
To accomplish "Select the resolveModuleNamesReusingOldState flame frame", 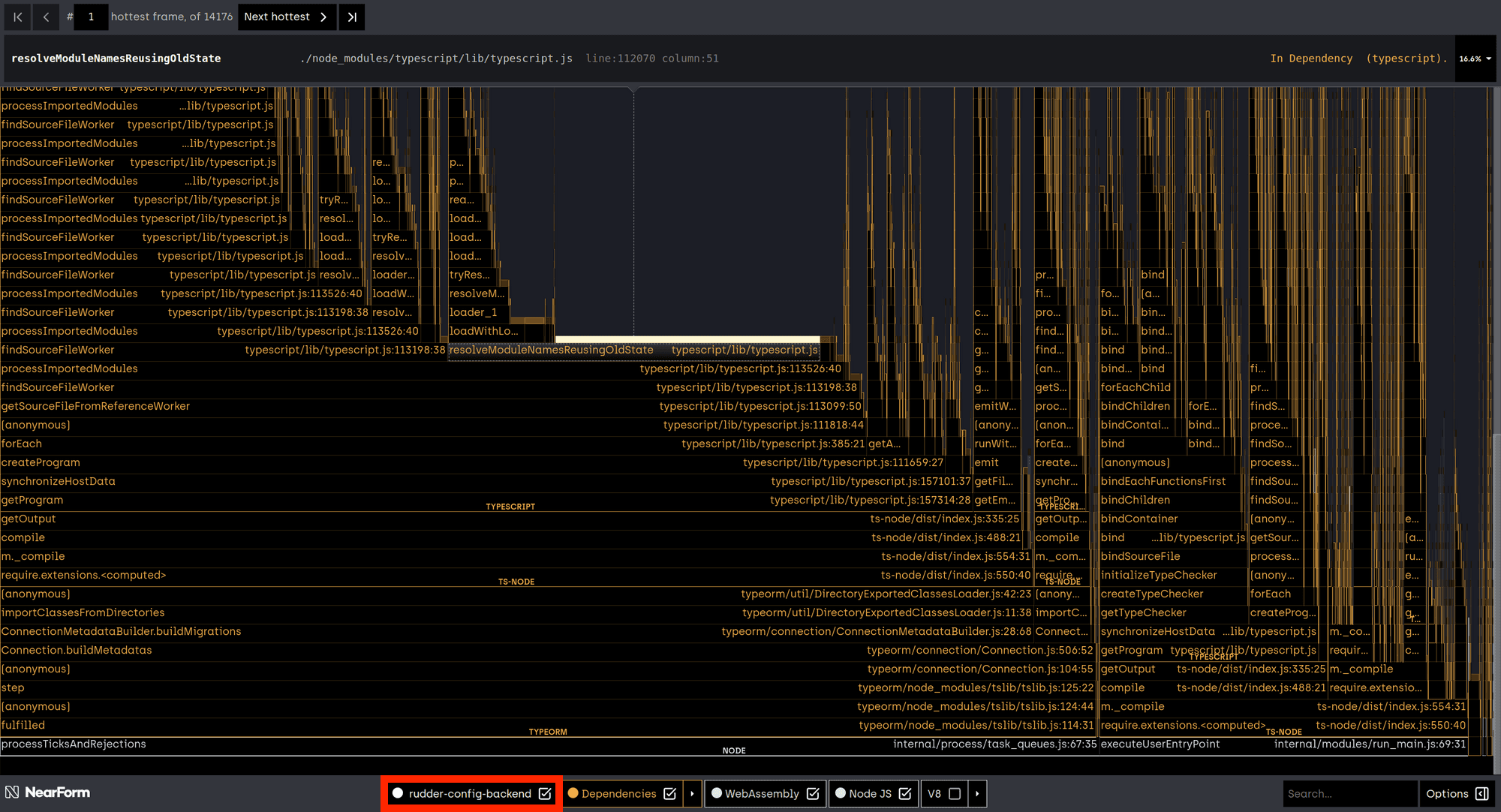I will click(552, 350).
